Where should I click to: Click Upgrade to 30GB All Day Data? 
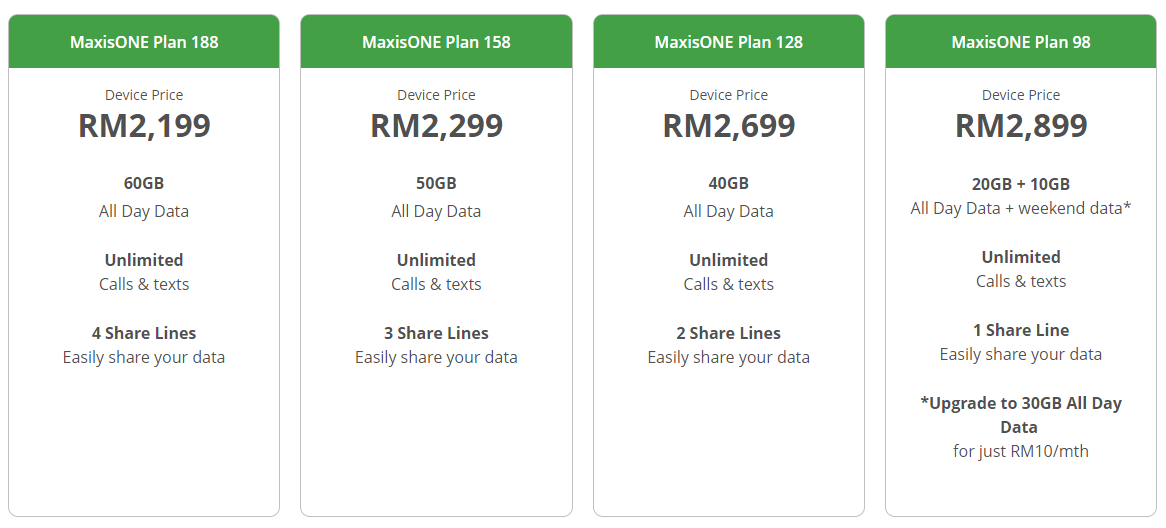1021,414
